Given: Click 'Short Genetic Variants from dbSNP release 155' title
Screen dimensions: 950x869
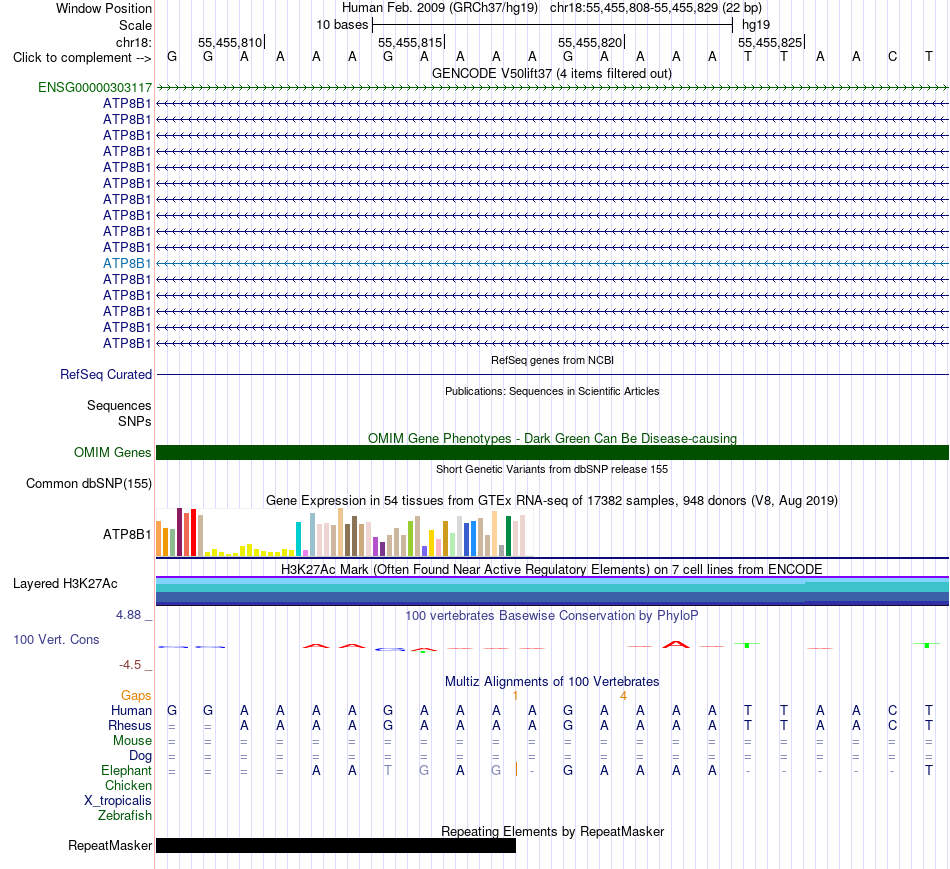Looking at the screenshot, I should 552,470.
